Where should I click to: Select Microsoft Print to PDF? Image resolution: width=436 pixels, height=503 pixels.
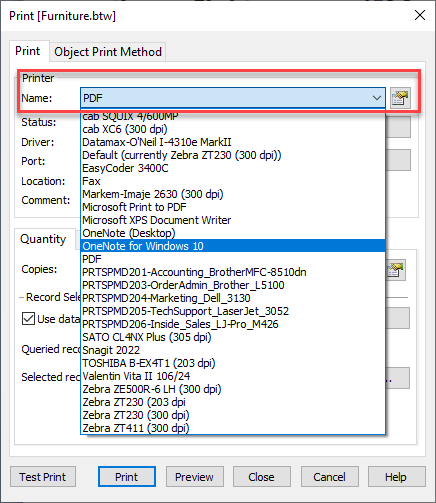233,207
